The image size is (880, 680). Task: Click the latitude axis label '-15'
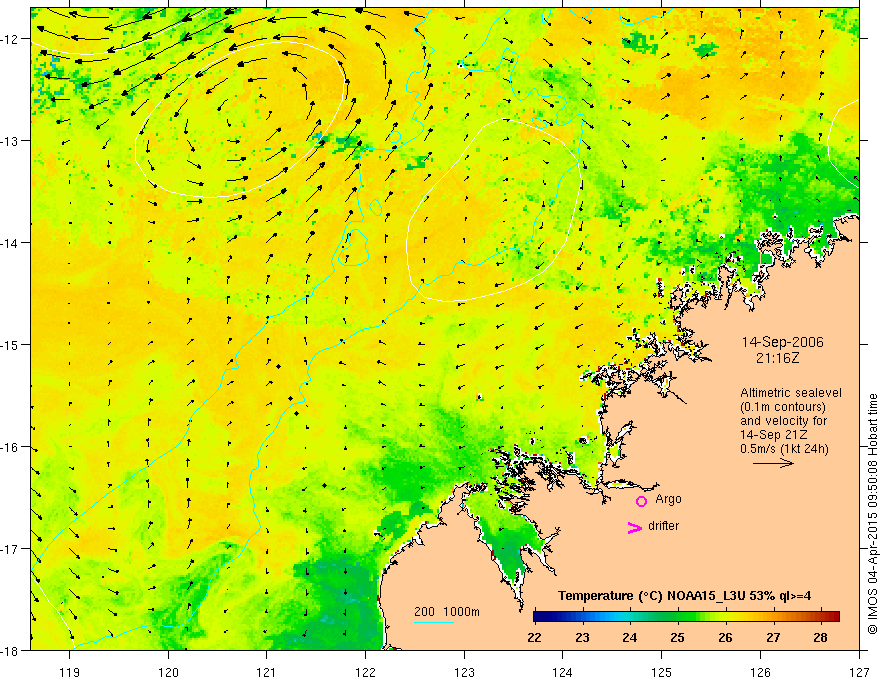tap(11, 345)
